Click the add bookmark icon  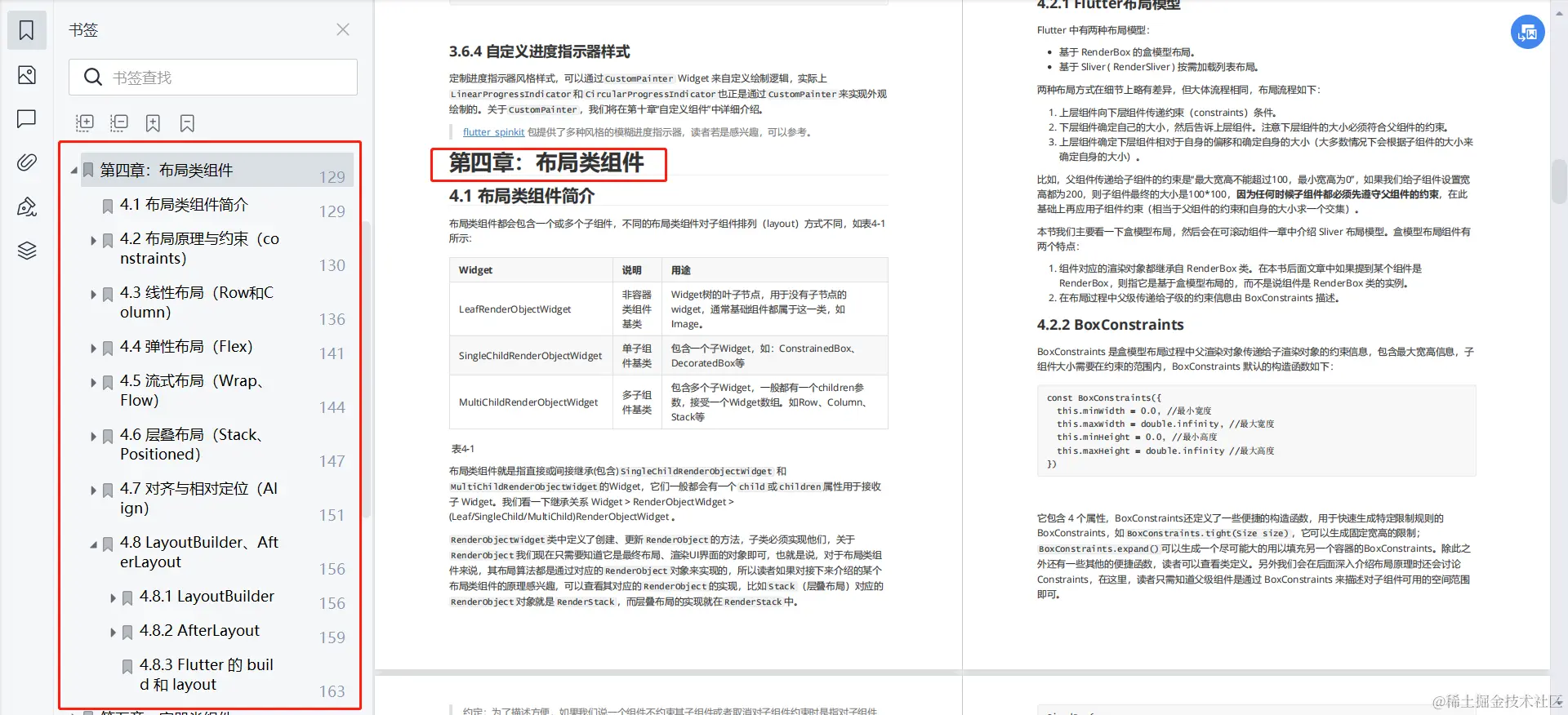(153, 123)
